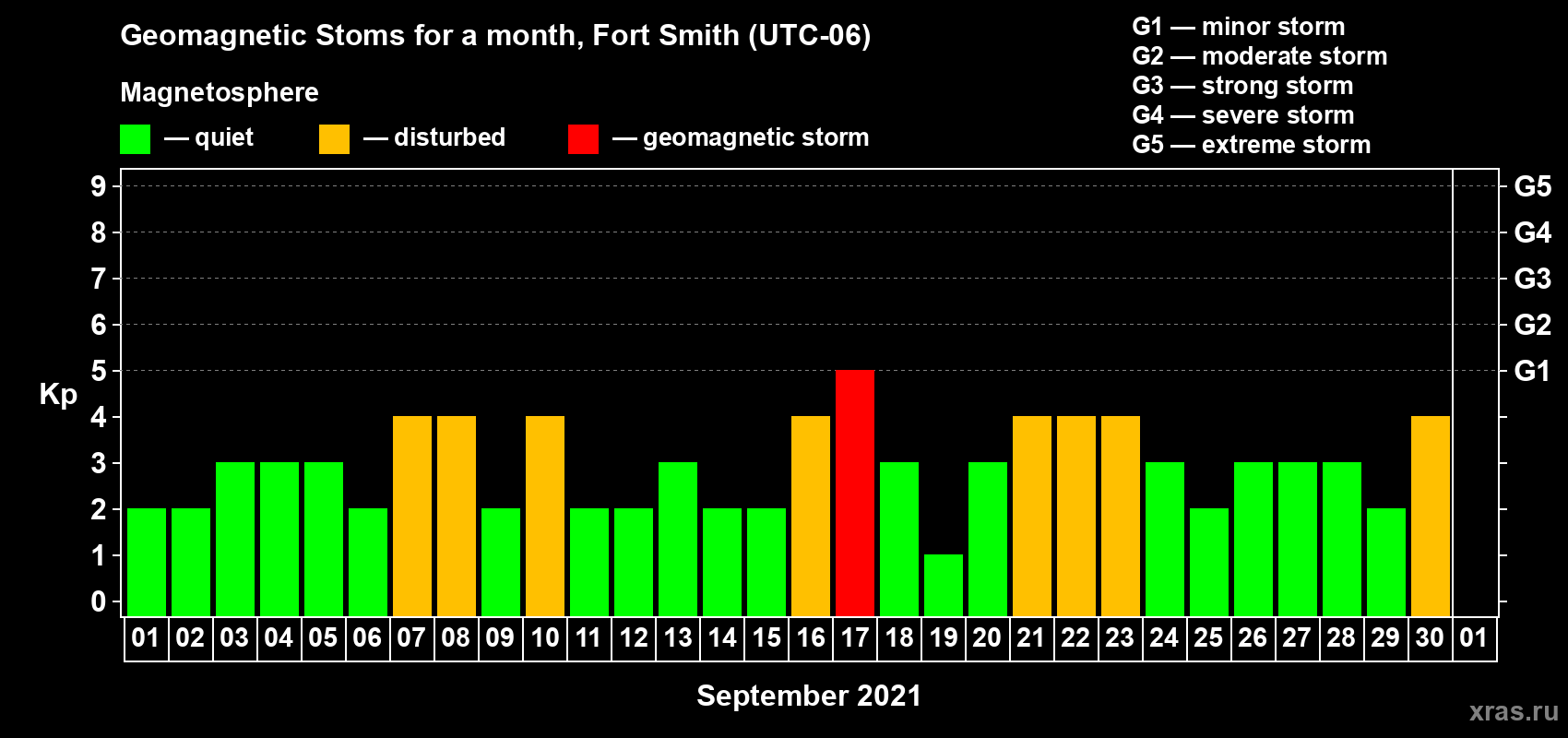Select the red bar for September 17
Viewport: 1568px width, 738px height.
(x=855, y=493)
